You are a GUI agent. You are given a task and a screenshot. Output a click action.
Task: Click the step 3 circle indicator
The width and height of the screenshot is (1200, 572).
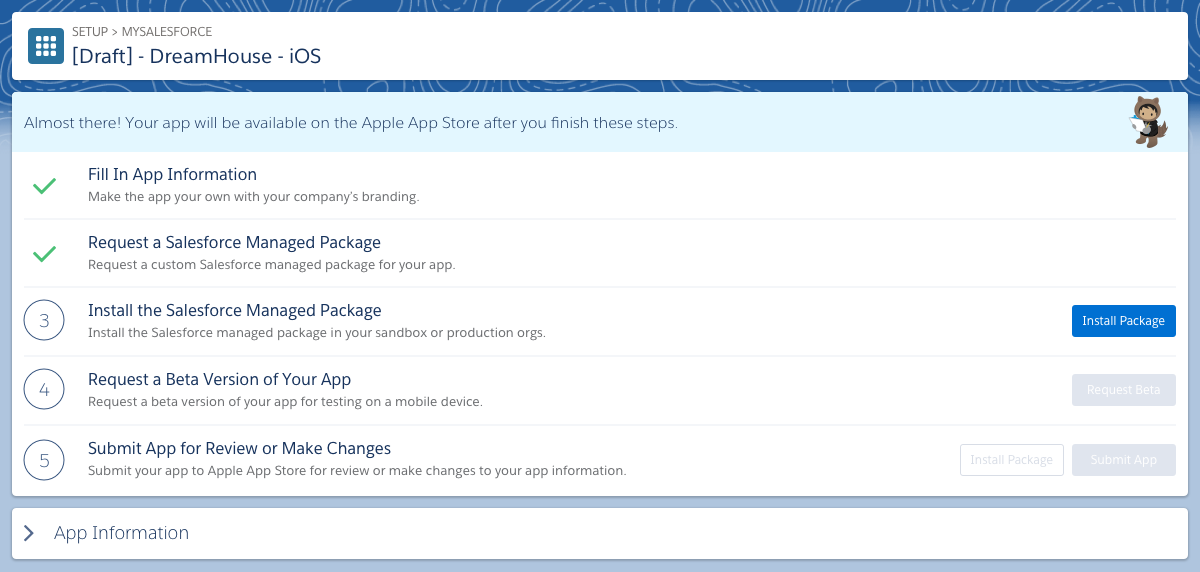[x=44, y=321]
